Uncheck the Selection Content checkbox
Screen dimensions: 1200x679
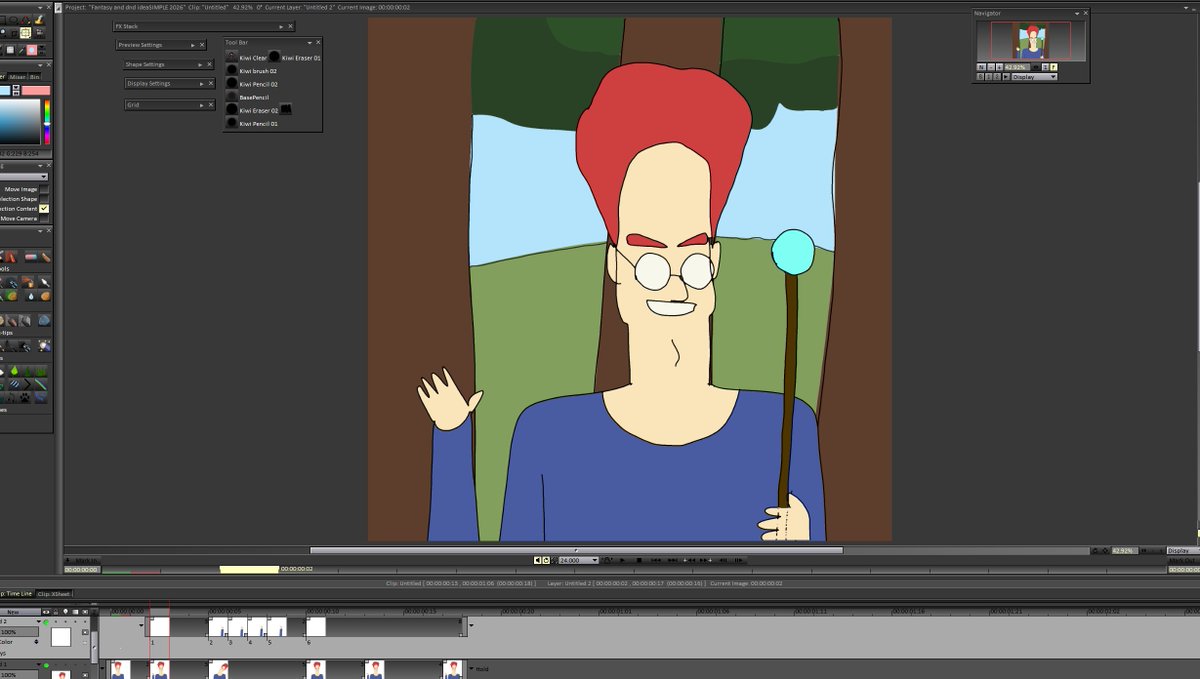pyautogui.click(x=44, y=208)
